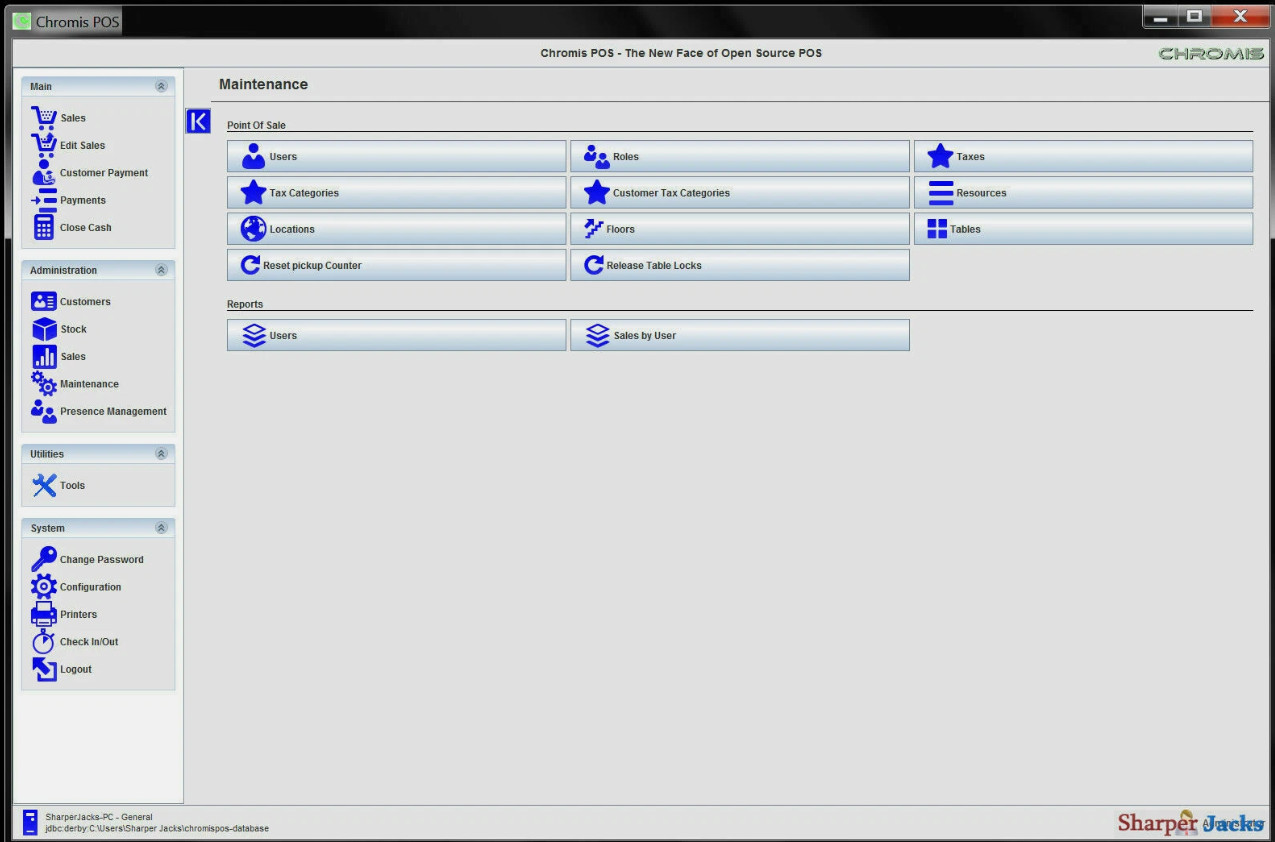Click the Change Password key icon
Screen dimensions: 1275x842
(44, 559)
